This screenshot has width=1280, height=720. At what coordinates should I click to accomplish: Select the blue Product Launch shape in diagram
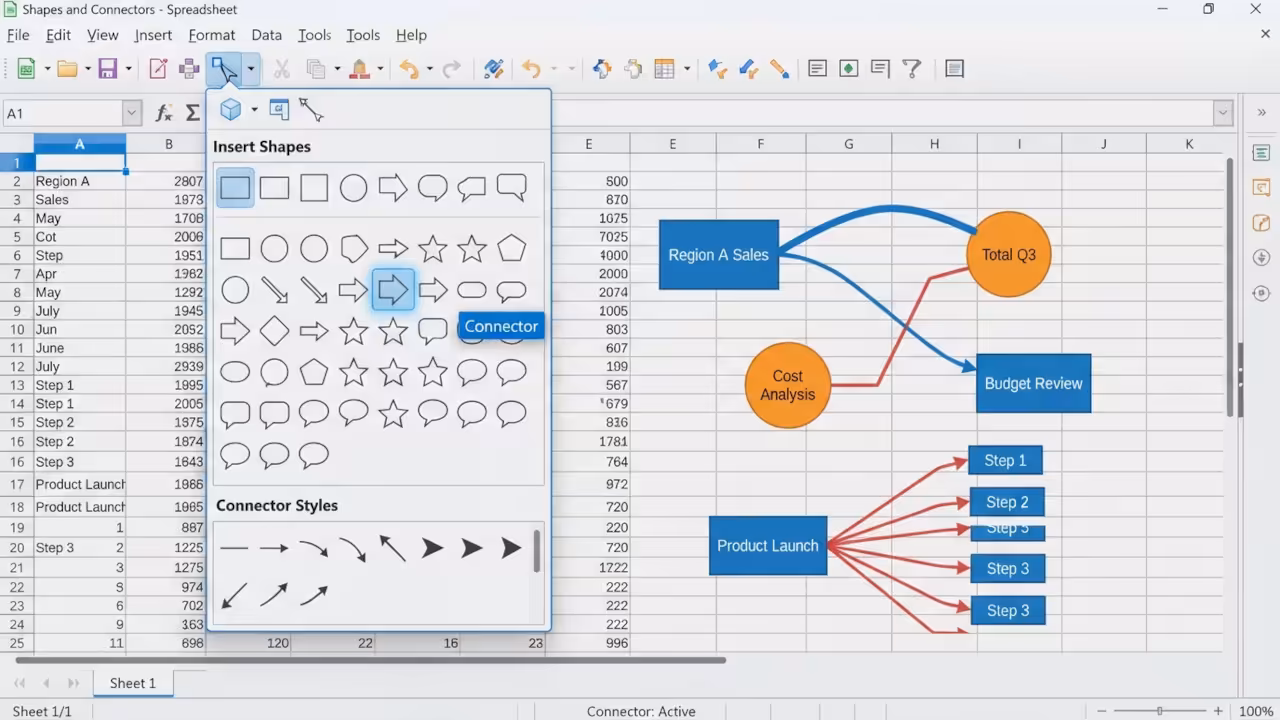click(768, 546)
